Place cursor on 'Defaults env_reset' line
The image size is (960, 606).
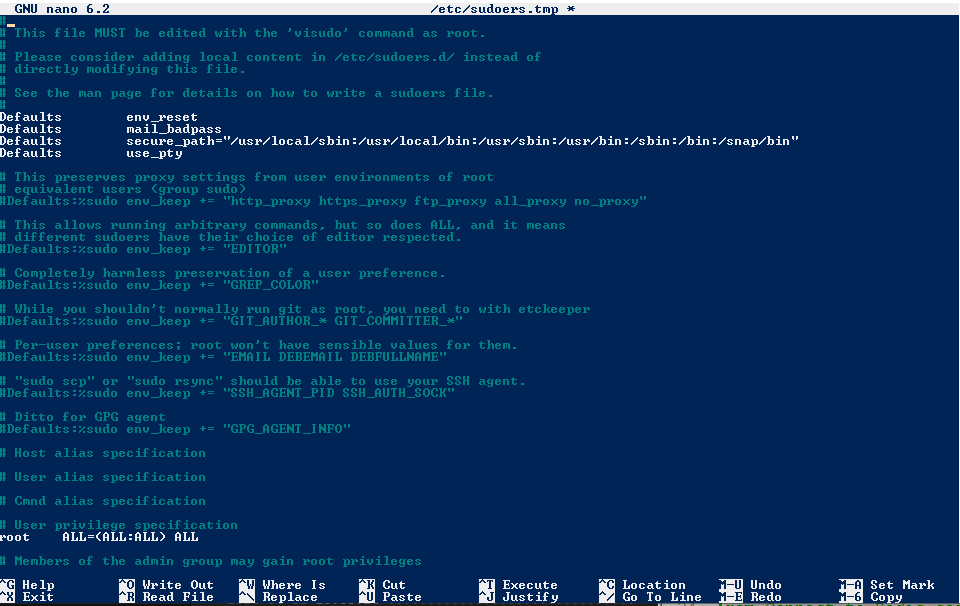pyautogui.click(x=99, y=117)
